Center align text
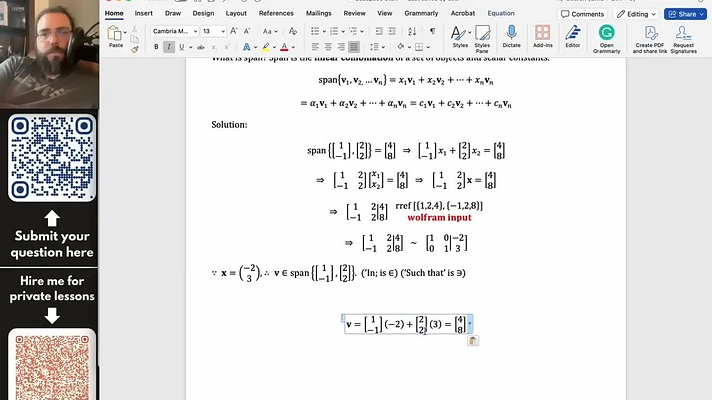The height and width of the screenshot is (400, 712). pos(328,47)
